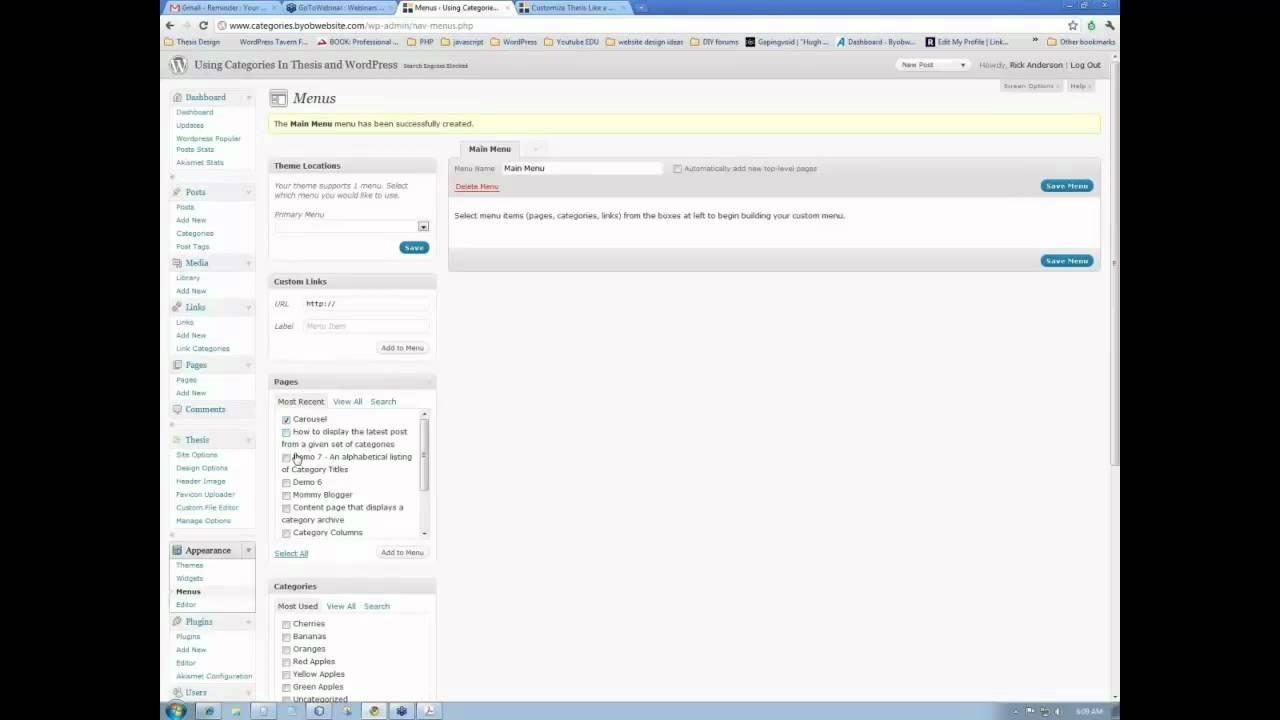The image size is (1280, 720).
Task: Switch to Categories View All tab
Action: pos(341,606)
